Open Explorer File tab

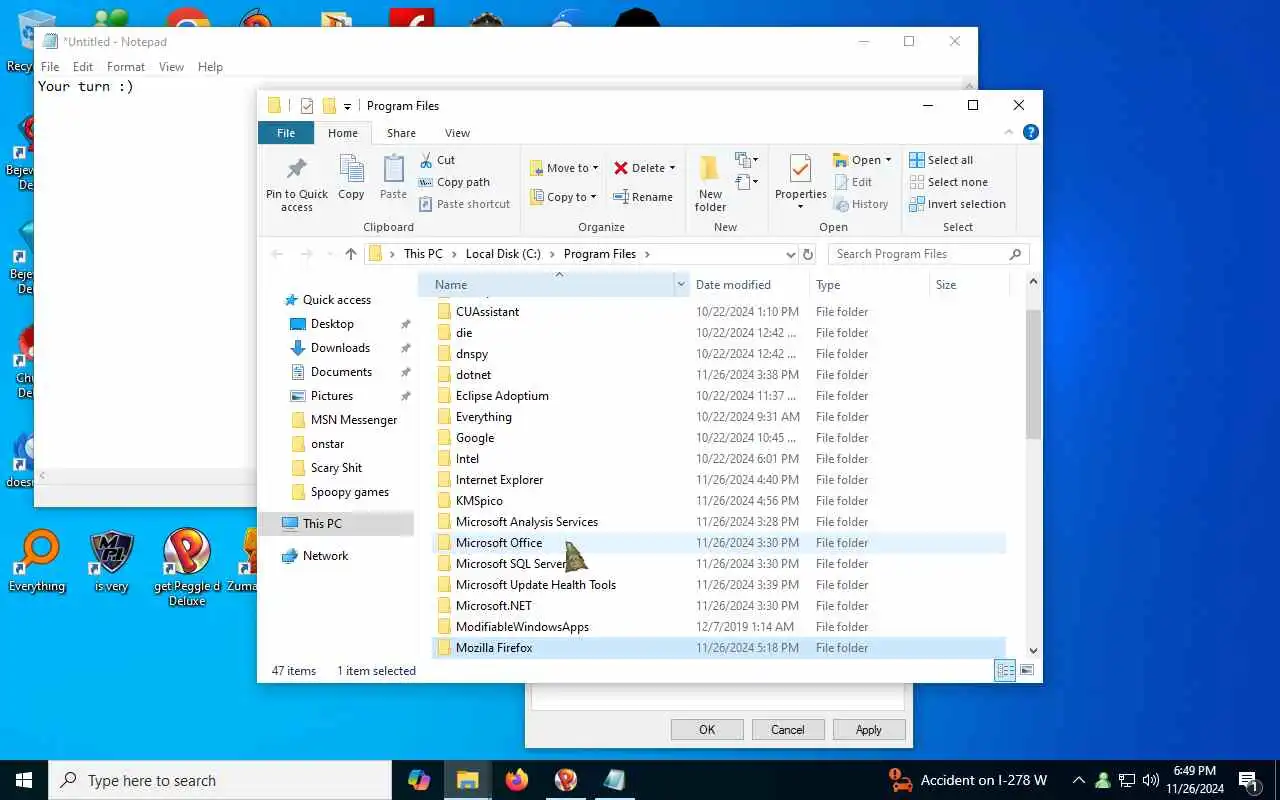tap(286, 133)
